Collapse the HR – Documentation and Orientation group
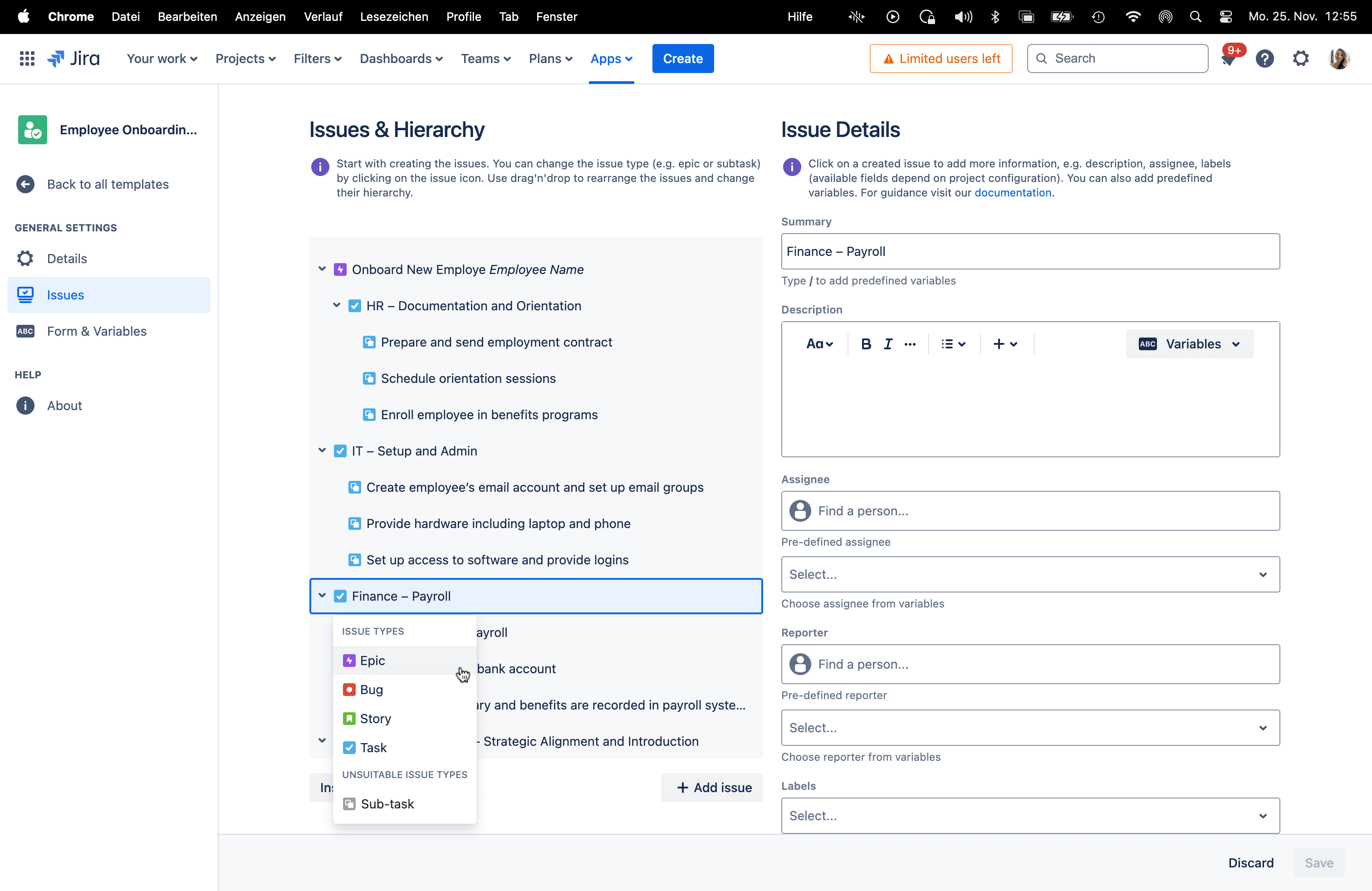This screenshot has width=1372, height=891. pos(336,305)
